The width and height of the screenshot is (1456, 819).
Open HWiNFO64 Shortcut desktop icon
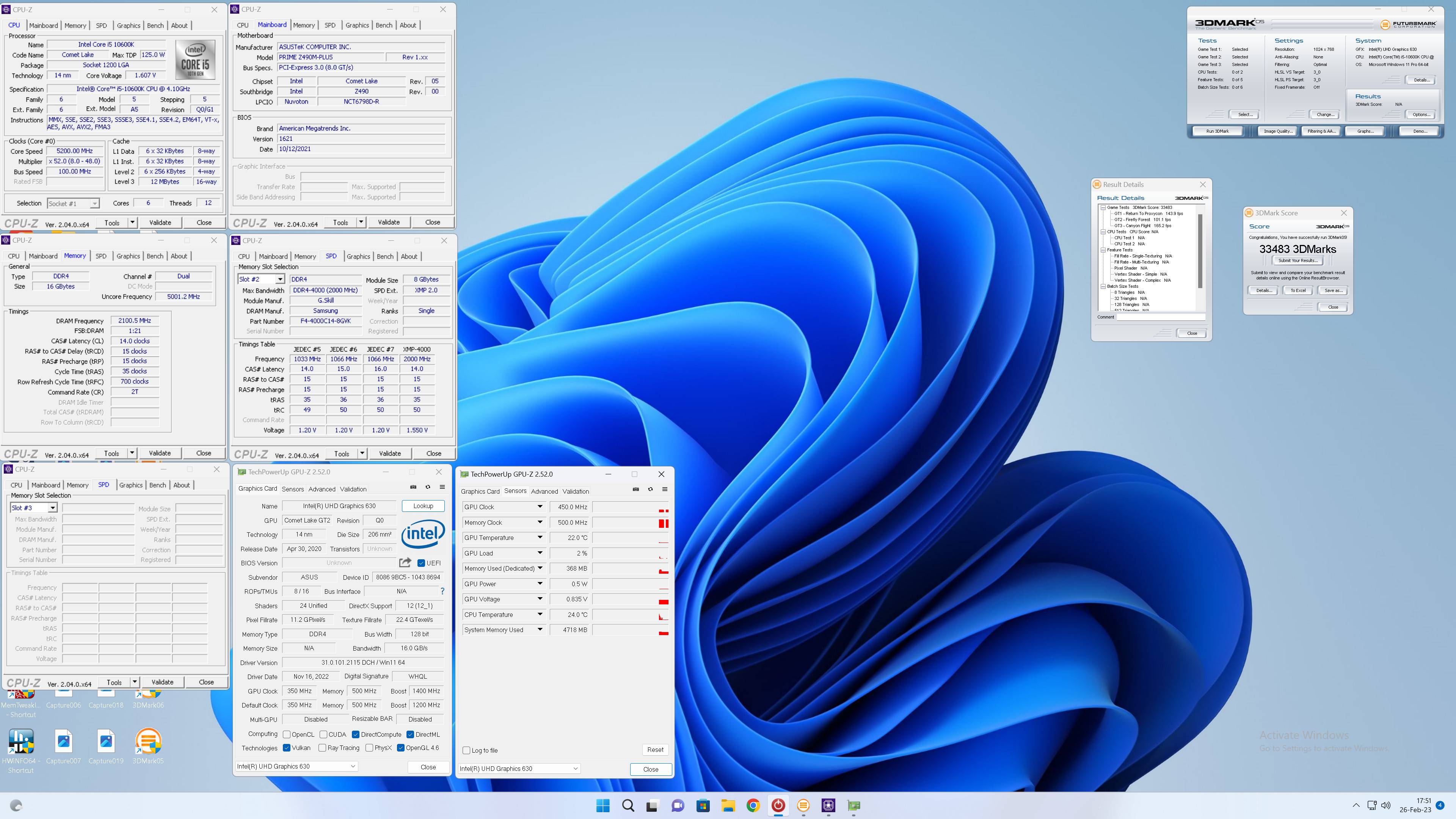21,751
